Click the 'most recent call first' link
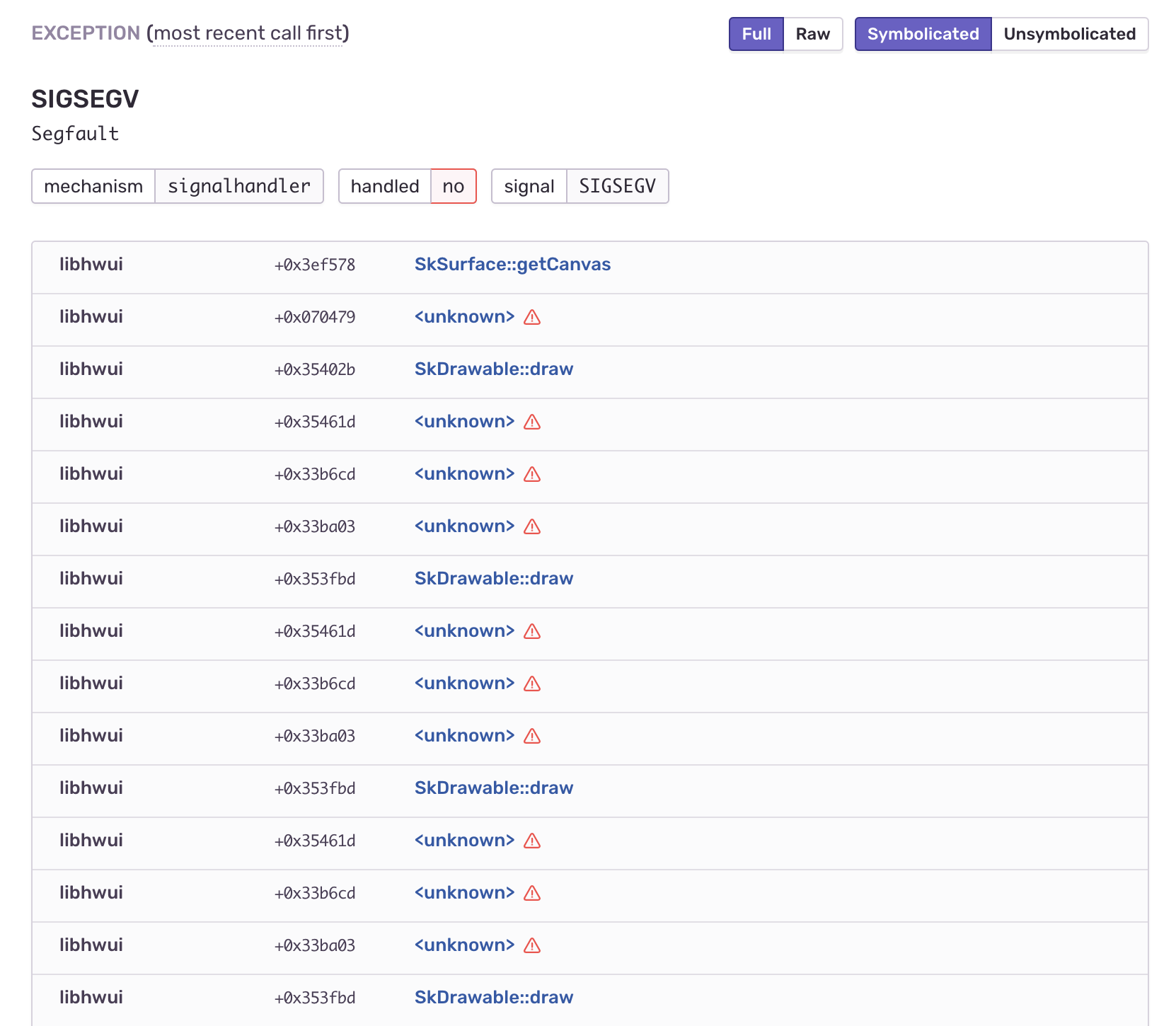 tap(249, 33)
